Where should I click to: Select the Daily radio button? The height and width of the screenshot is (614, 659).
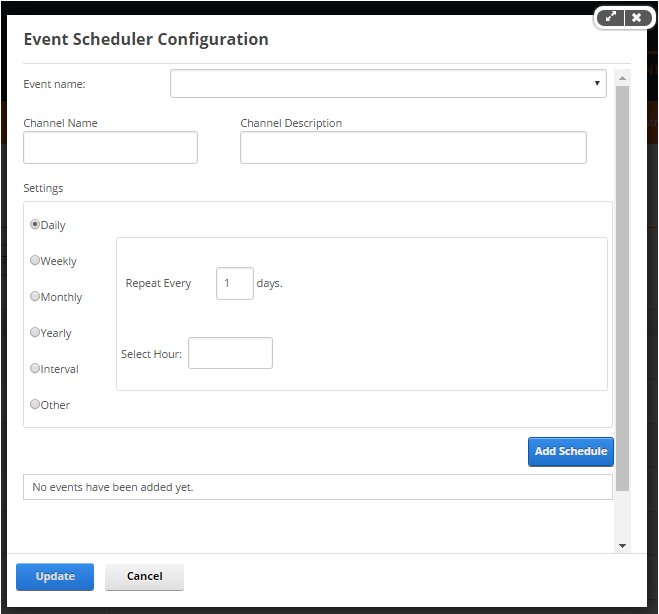35,224
